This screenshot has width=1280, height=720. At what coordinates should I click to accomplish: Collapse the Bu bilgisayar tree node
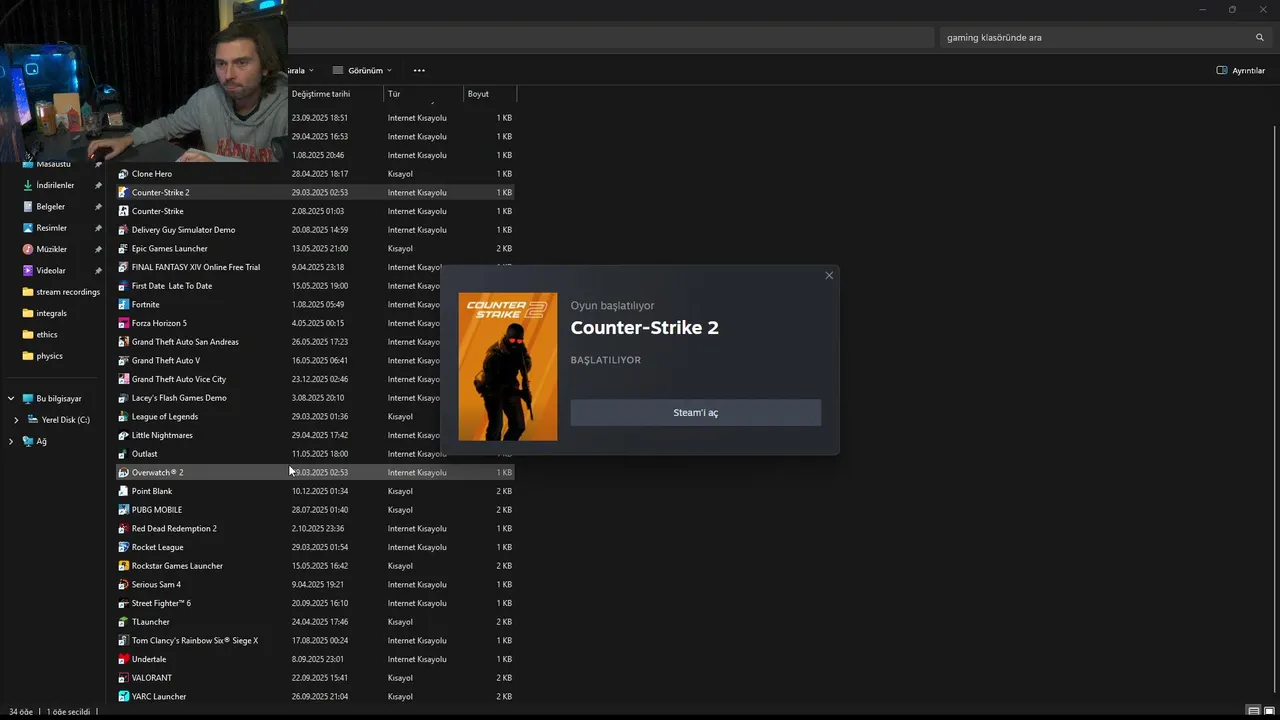click(x=11, y=399)
